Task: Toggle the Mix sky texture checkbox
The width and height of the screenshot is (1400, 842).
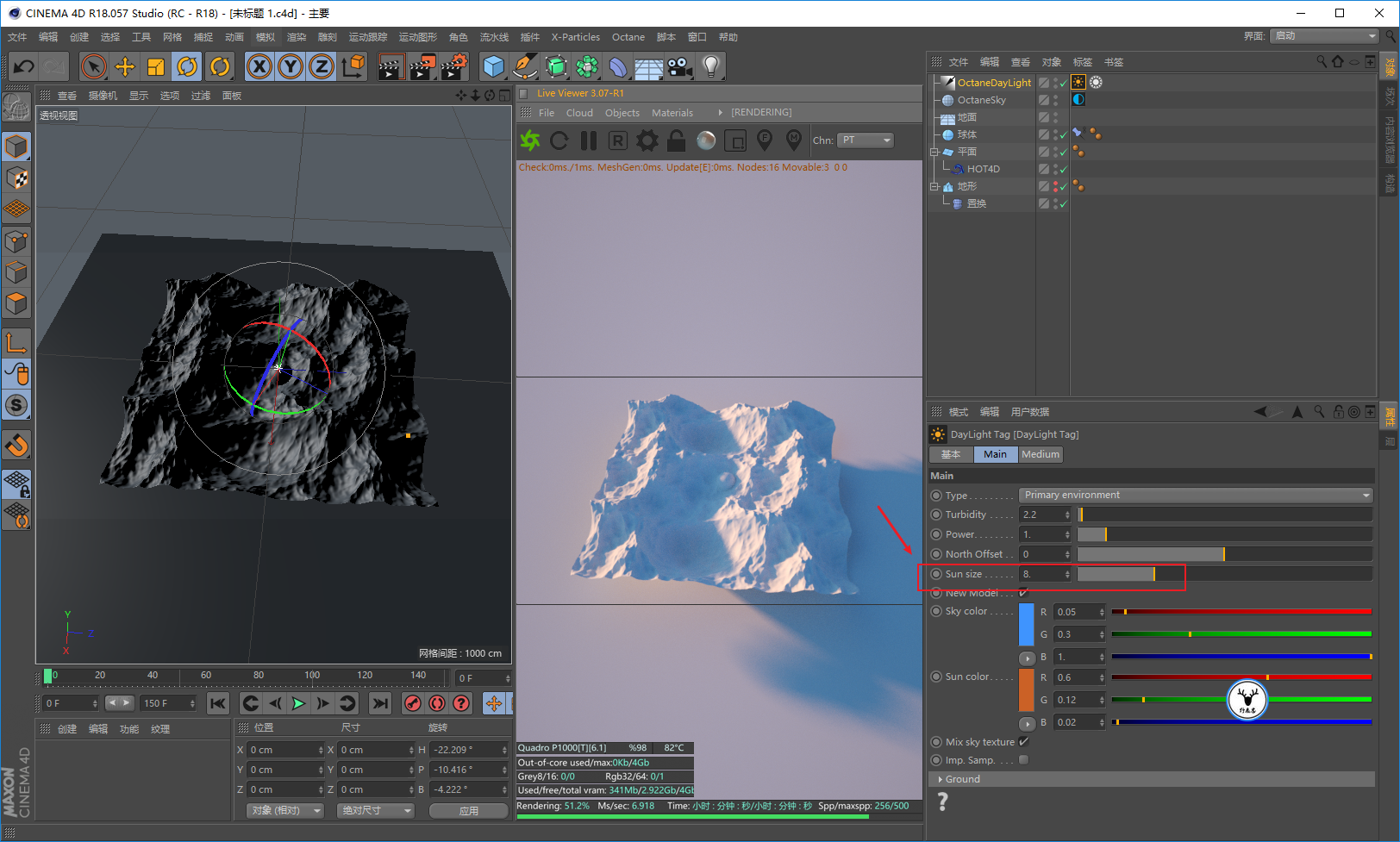Action: (x=1024, y=742)
